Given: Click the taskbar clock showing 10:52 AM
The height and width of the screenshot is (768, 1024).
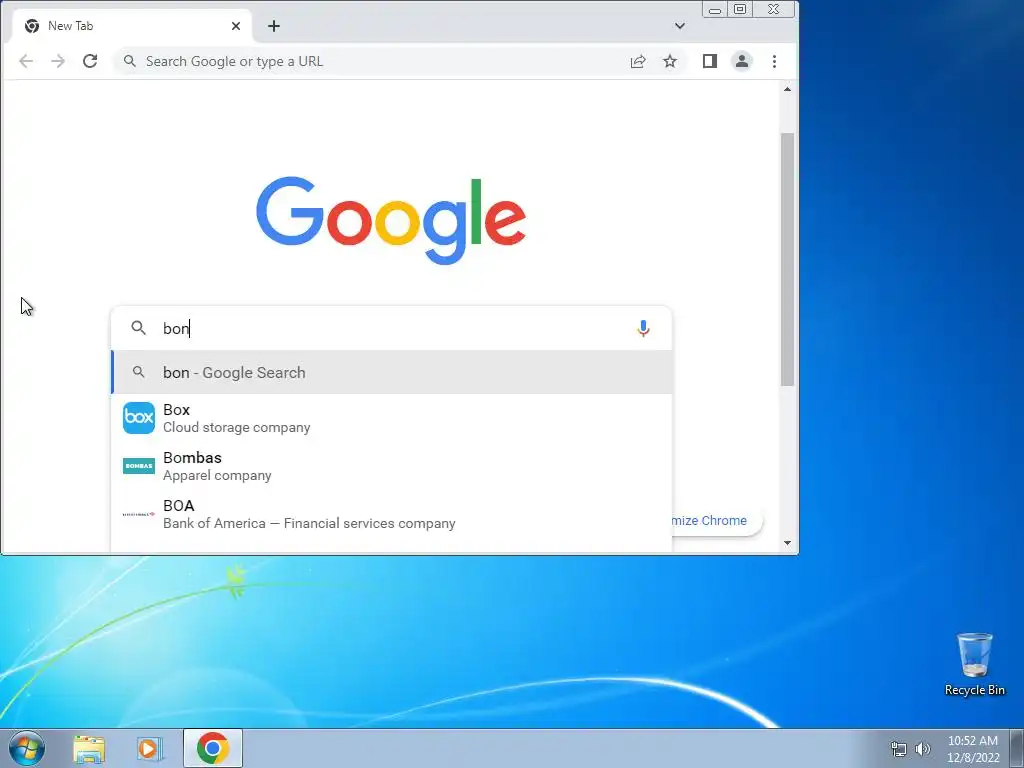Looking at the screenshot, I should [x=973, y=748].
